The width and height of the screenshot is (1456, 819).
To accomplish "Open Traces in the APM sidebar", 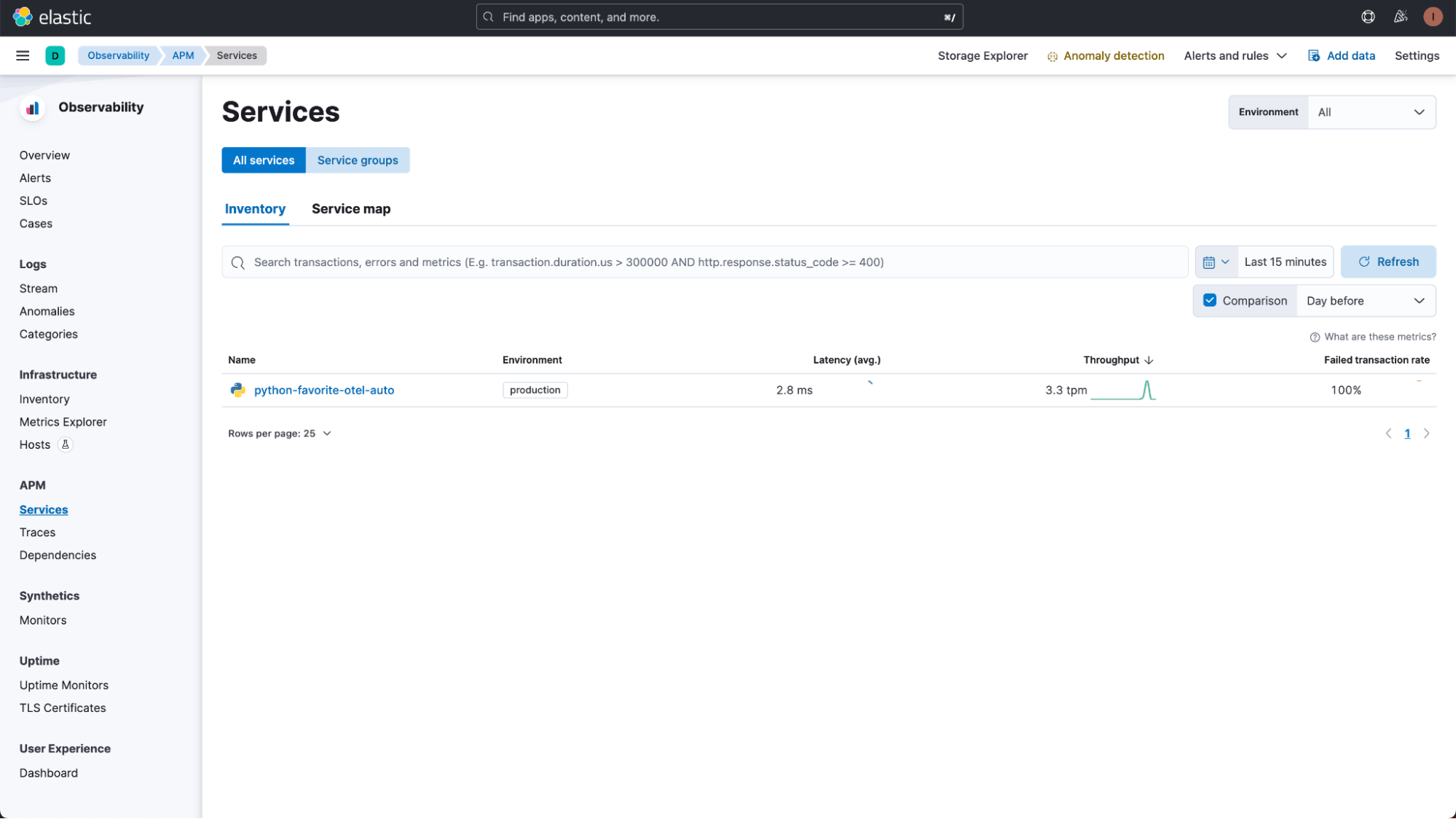I will tap(37, 533).
